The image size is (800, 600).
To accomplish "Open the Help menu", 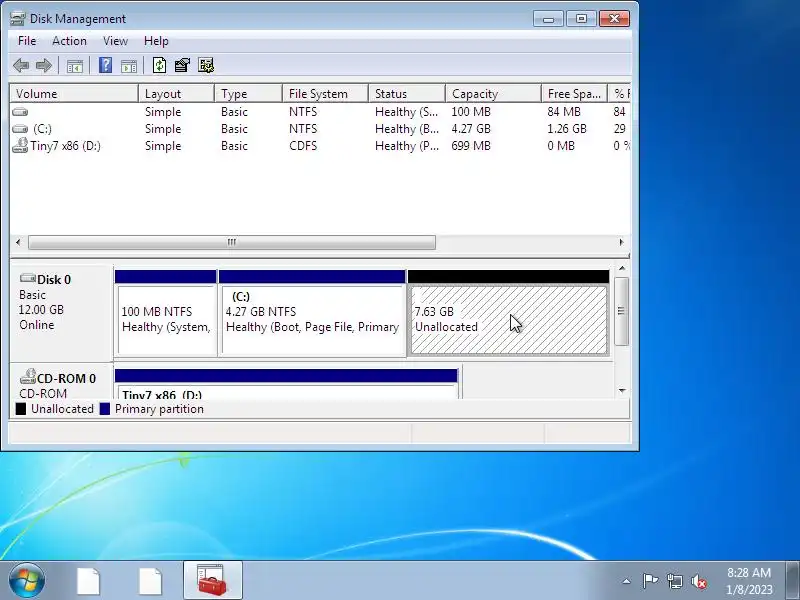I will [x=156, y=41].
